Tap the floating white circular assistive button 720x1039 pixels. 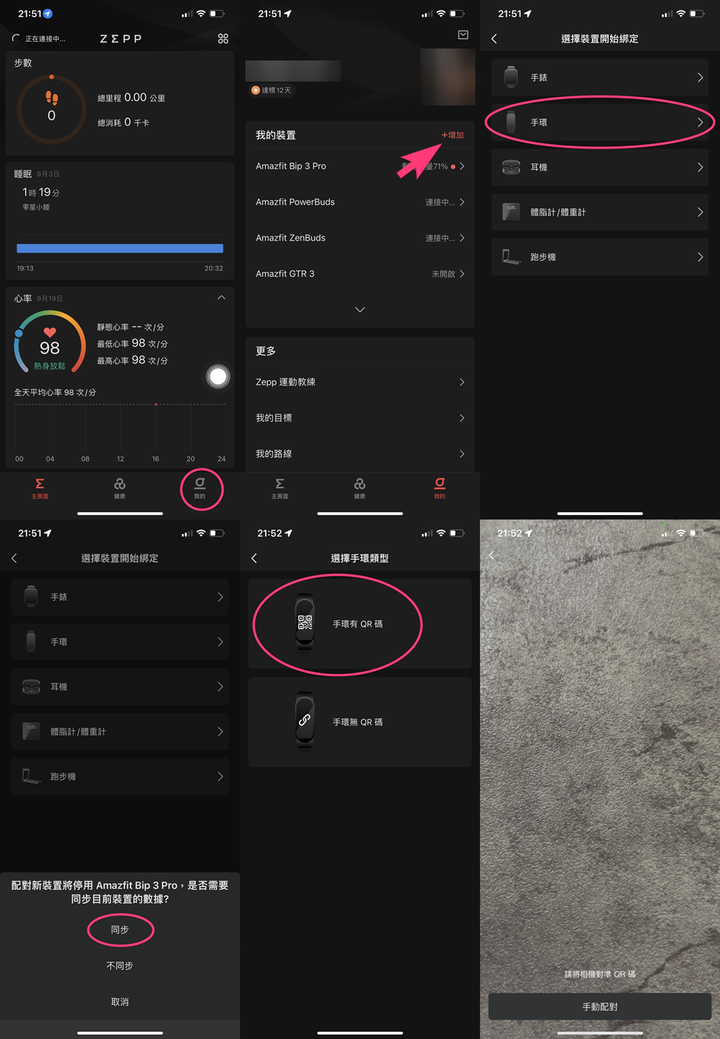[218, 376]
